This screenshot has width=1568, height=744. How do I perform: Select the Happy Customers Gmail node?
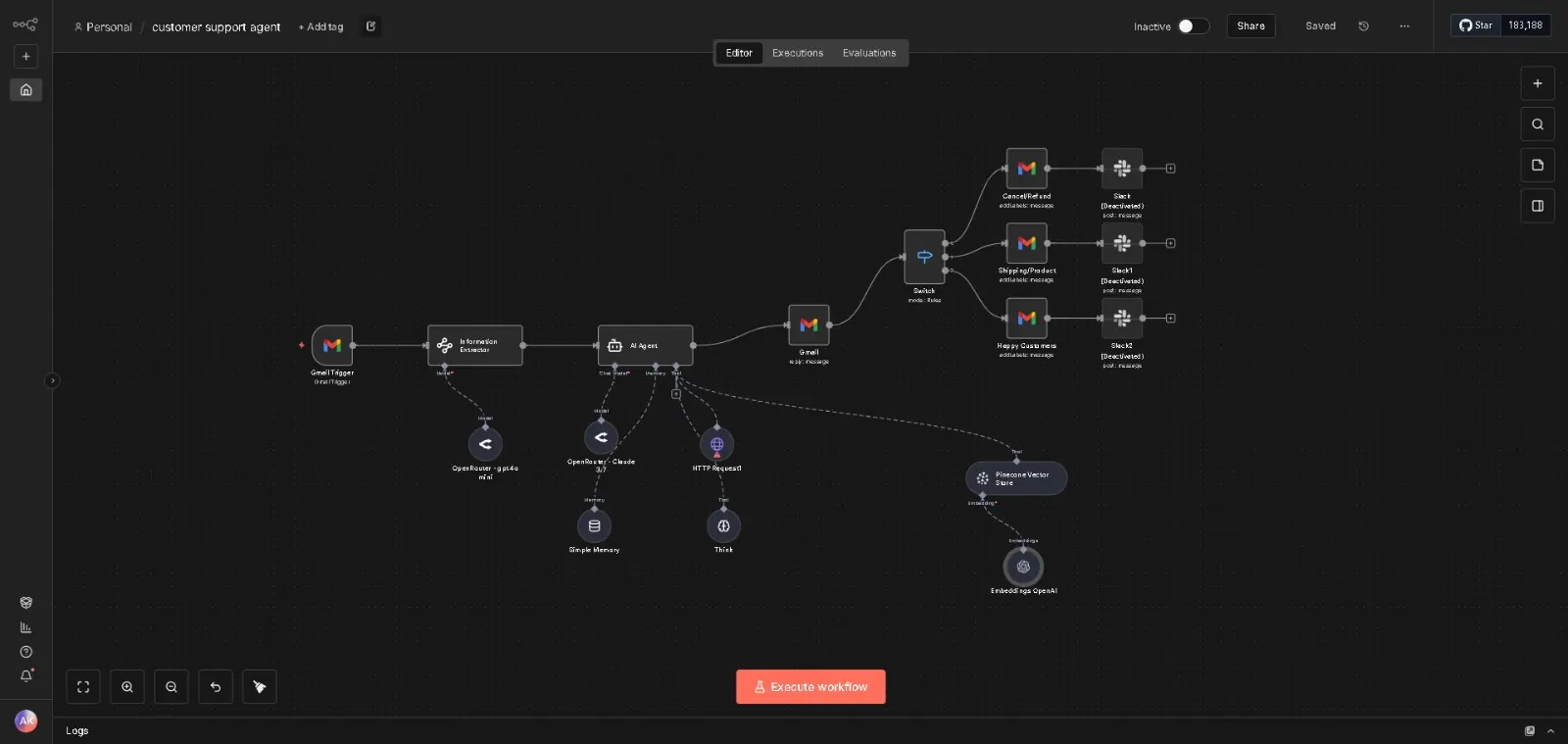[x=1026, y=318]
